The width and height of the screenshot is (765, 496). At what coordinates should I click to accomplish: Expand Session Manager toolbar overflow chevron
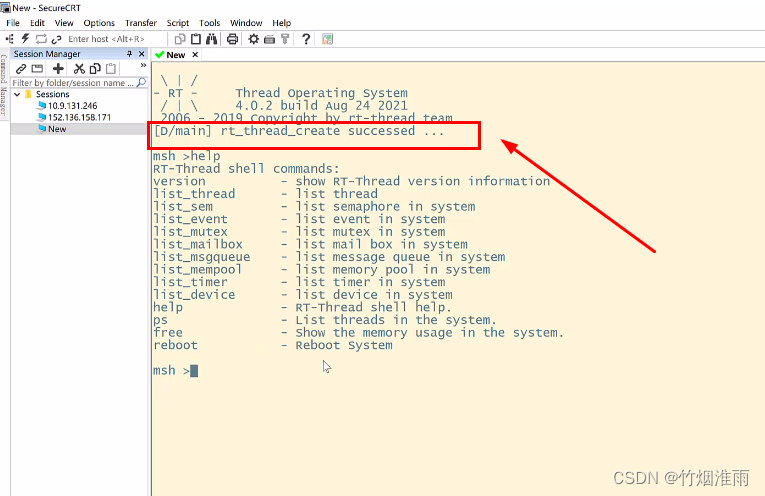[x=143, y=65]
